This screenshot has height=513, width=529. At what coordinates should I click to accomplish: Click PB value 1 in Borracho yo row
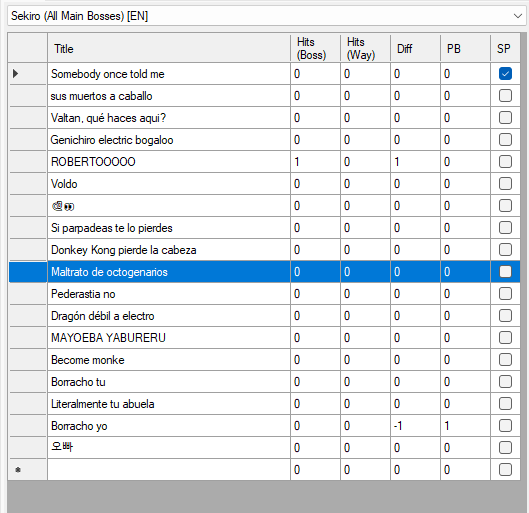(x=465, y=426)
